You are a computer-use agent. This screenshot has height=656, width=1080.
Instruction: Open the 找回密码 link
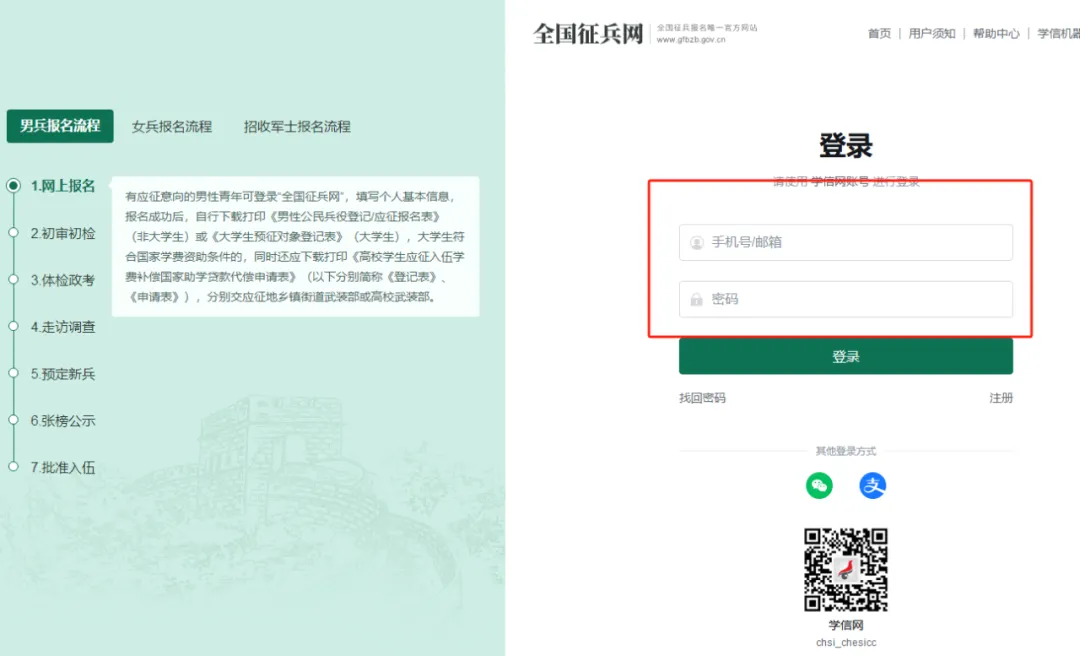point(702,398)
